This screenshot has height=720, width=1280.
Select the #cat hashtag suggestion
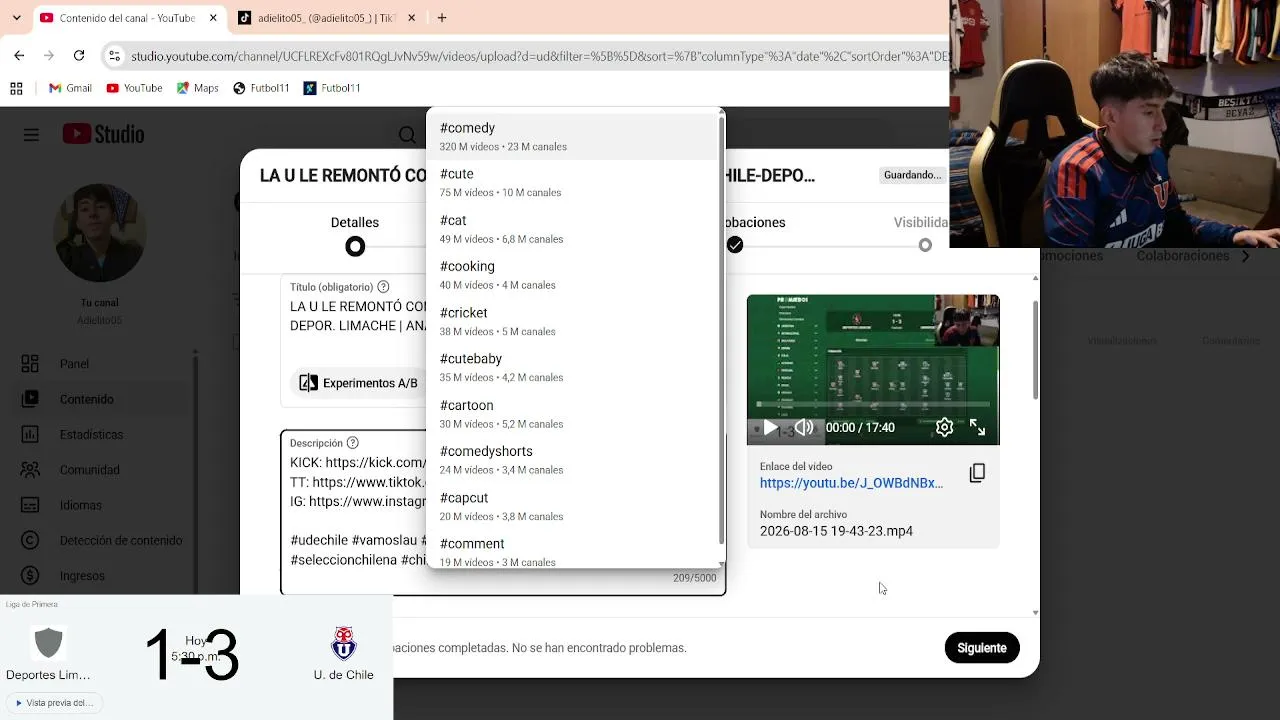[x=573, y=229]
